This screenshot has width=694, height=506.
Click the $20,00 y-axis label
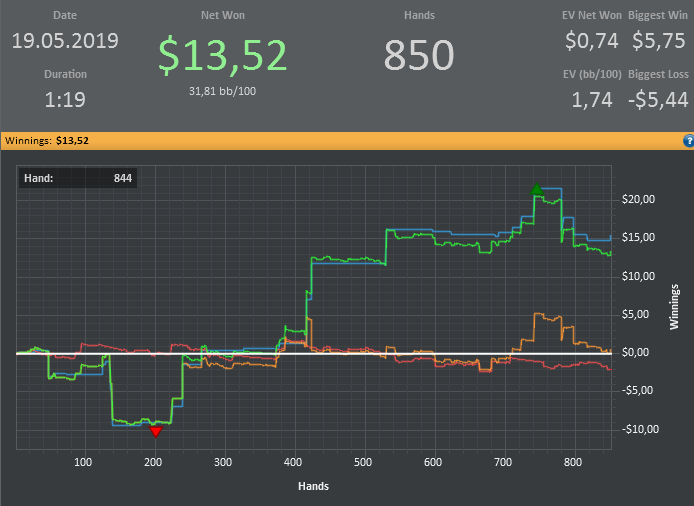[x=638, y=199]
